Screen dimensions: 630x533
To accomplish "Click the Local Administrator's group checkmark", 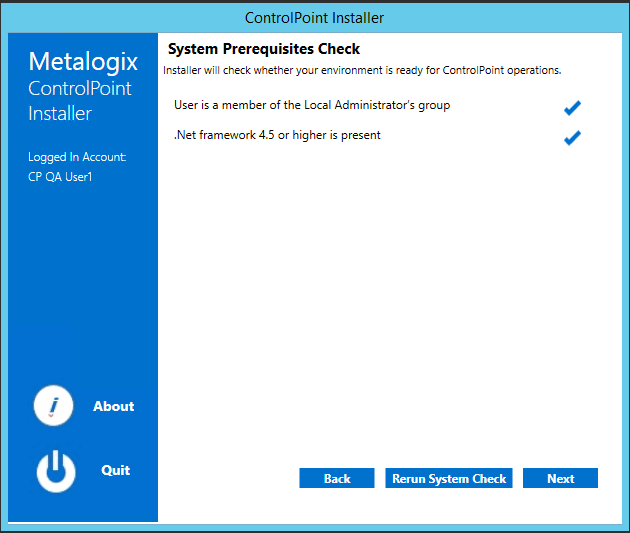I will [x=572, y=108].
